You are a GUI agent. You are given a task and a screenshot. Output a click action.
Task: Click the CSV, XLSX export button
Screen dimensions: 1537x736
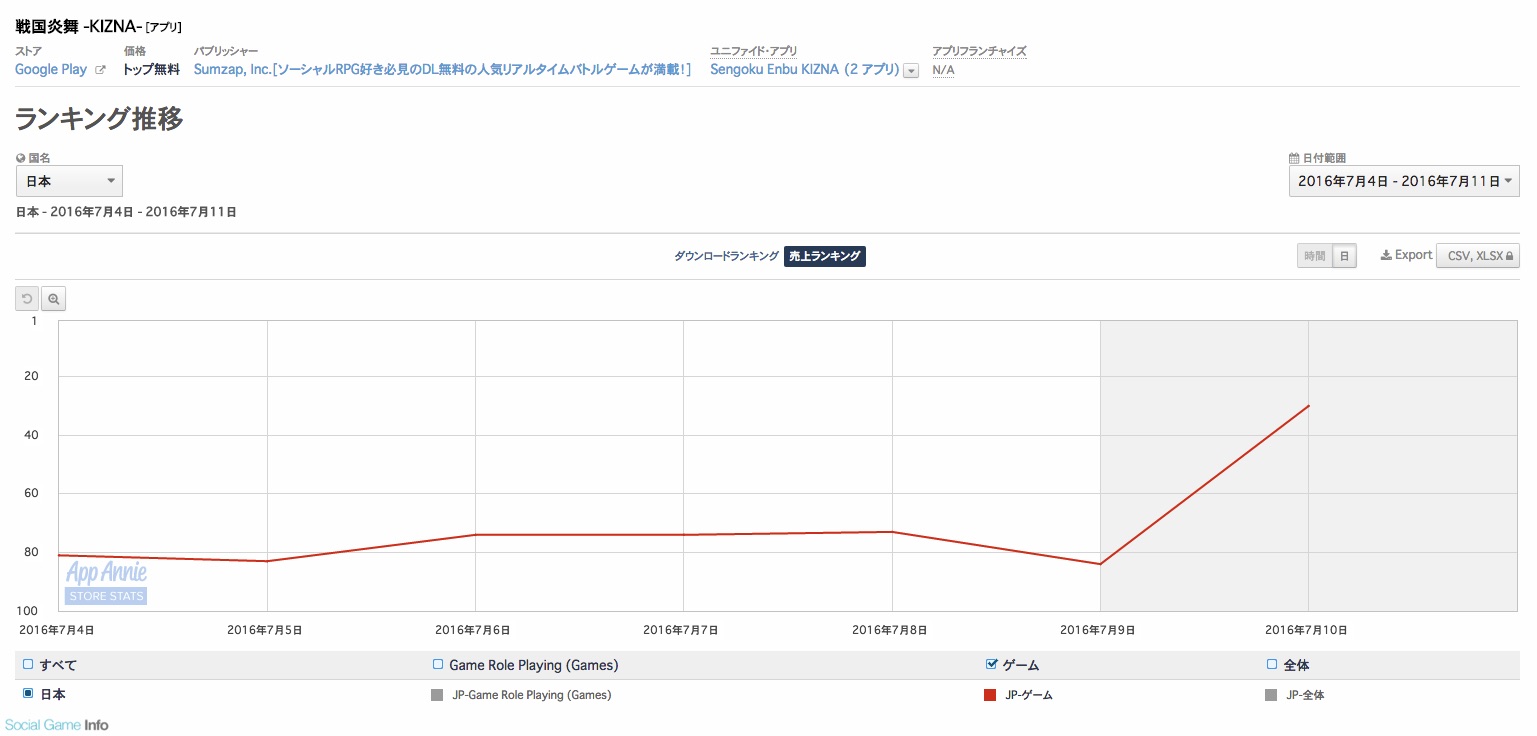(x=1477, y=256)
